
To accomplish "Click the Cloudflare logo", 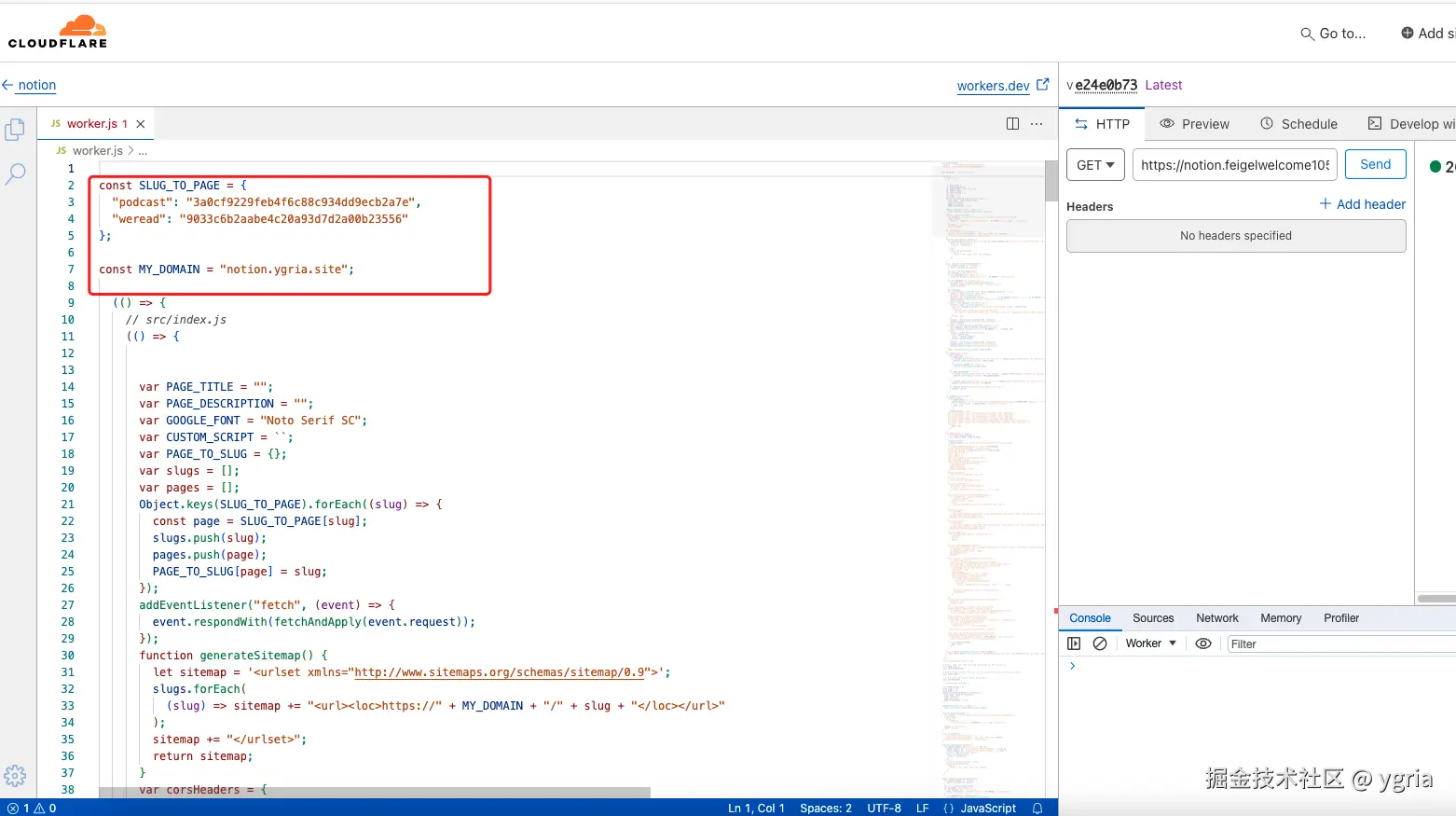I will (58, 32).
